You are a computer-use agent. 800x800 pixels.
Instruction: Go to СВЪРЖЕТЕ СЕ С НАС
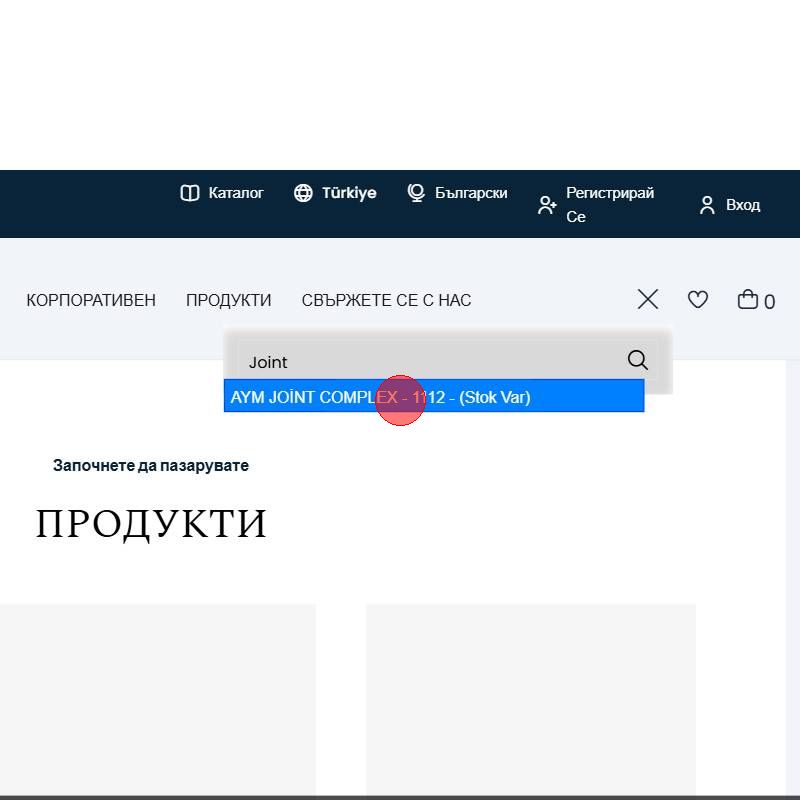tap(386, 300)
